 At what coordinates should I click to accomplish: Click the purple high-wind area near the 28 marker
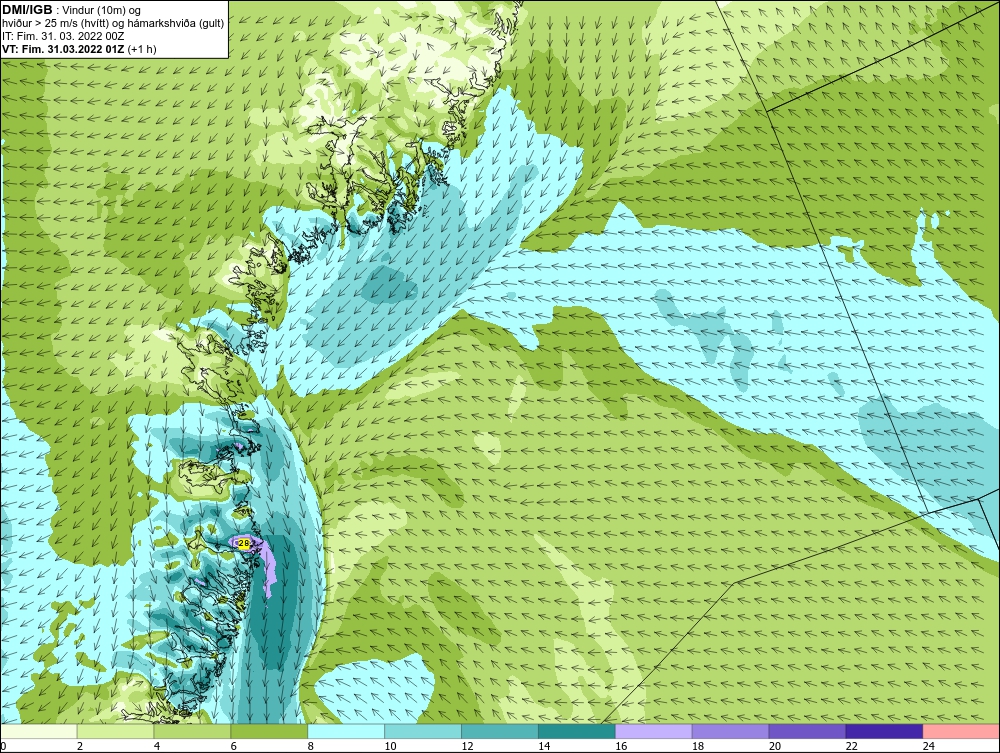click(268, 569)
